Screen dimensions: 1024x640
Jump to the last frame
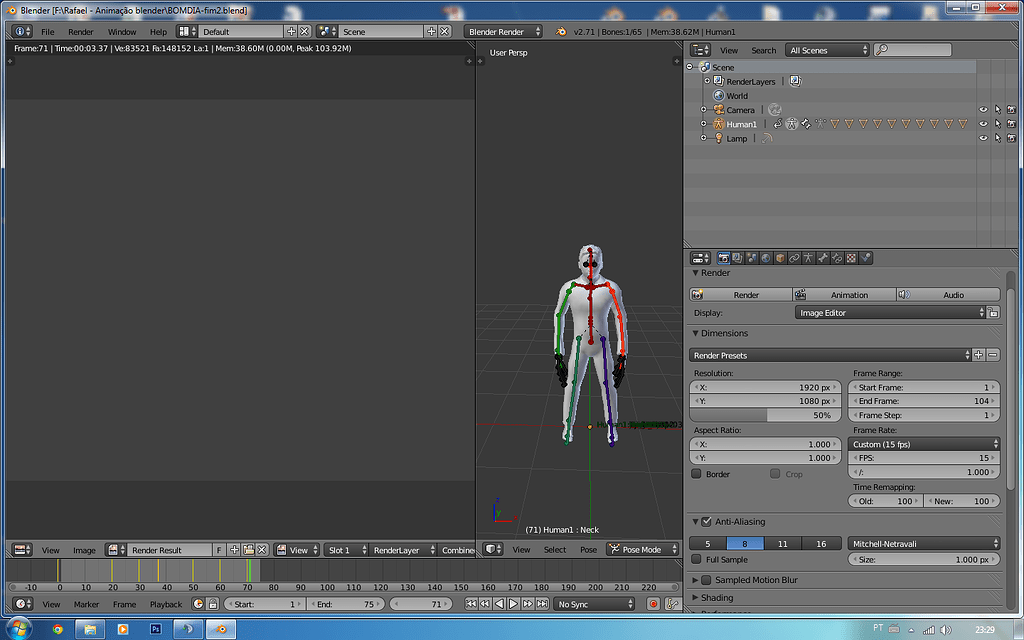coord(542,604)
